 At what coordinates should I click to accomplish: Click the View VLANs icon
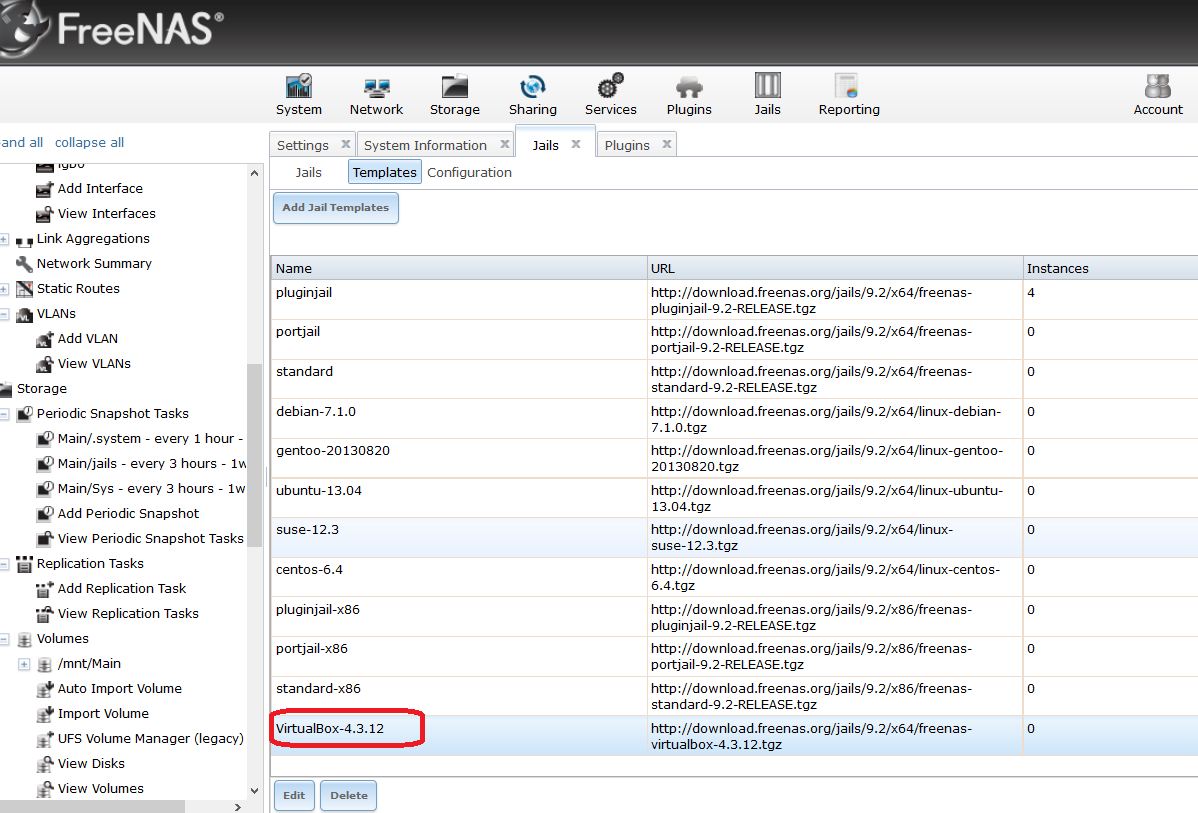[x=45, y=364]
